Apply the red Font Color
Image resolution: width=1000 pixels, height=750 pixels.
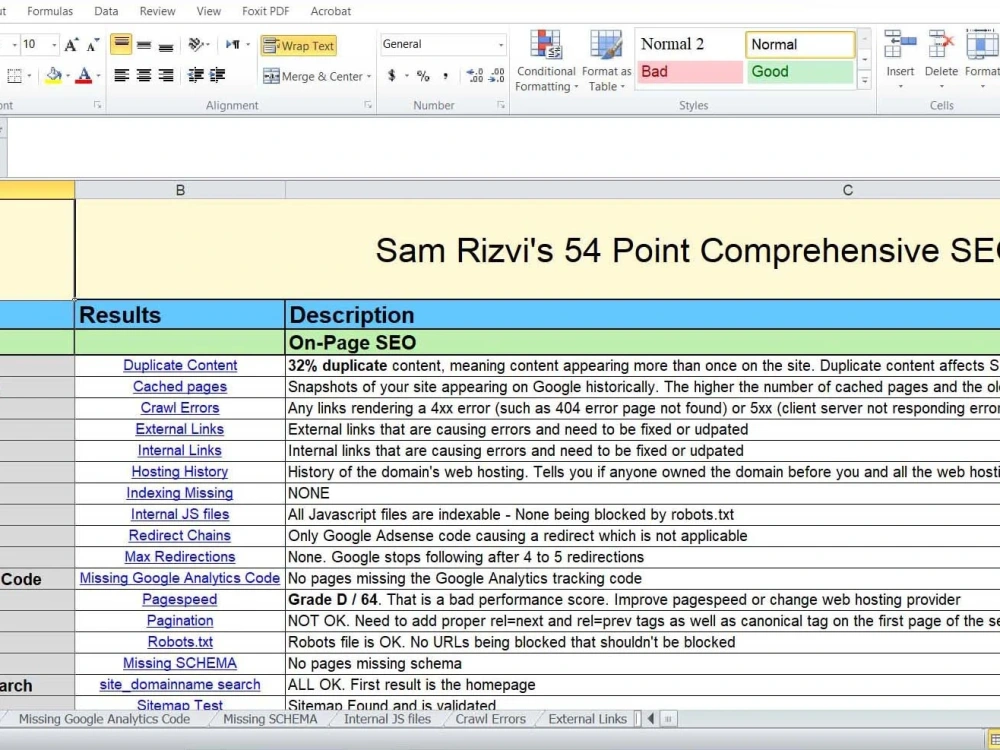84,76
